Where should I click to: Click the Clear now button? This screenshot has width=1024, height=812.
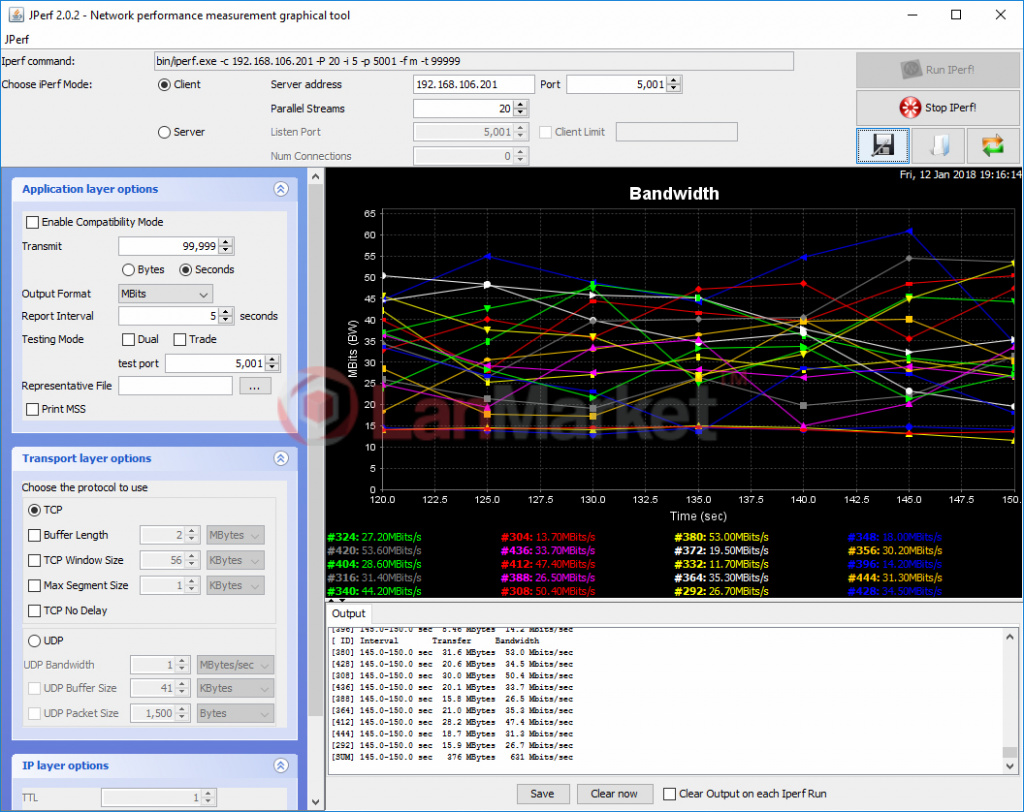tap(614, 794)
